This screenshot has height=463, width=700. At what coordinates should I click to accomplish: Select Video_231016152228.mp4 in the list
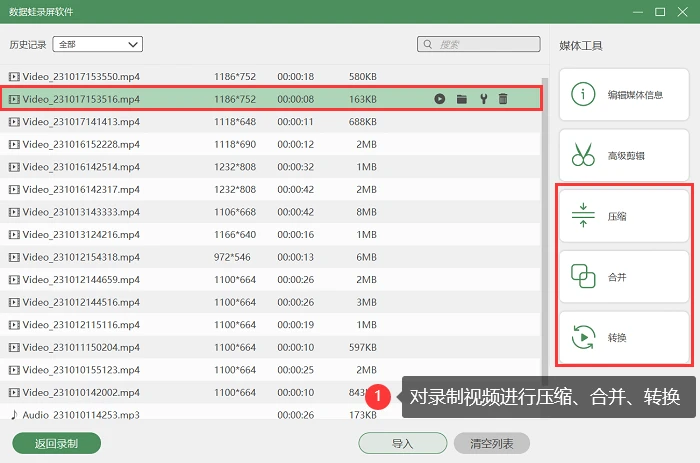270,144
